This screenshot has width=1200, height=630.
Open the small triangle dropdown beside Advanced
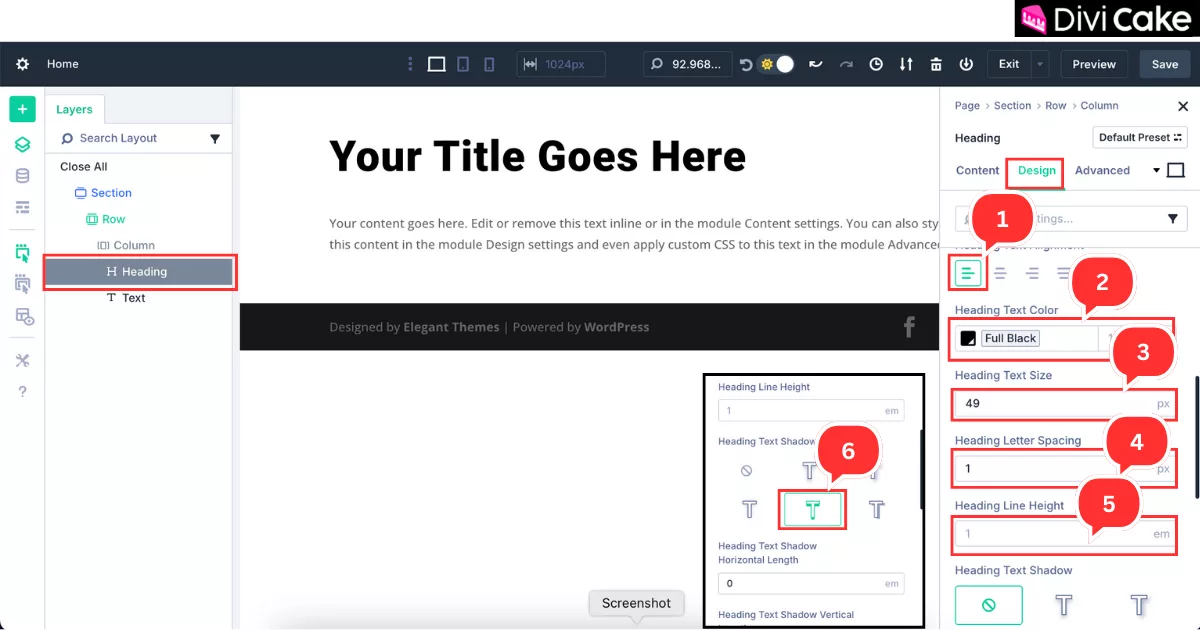tap(1156, 171)
